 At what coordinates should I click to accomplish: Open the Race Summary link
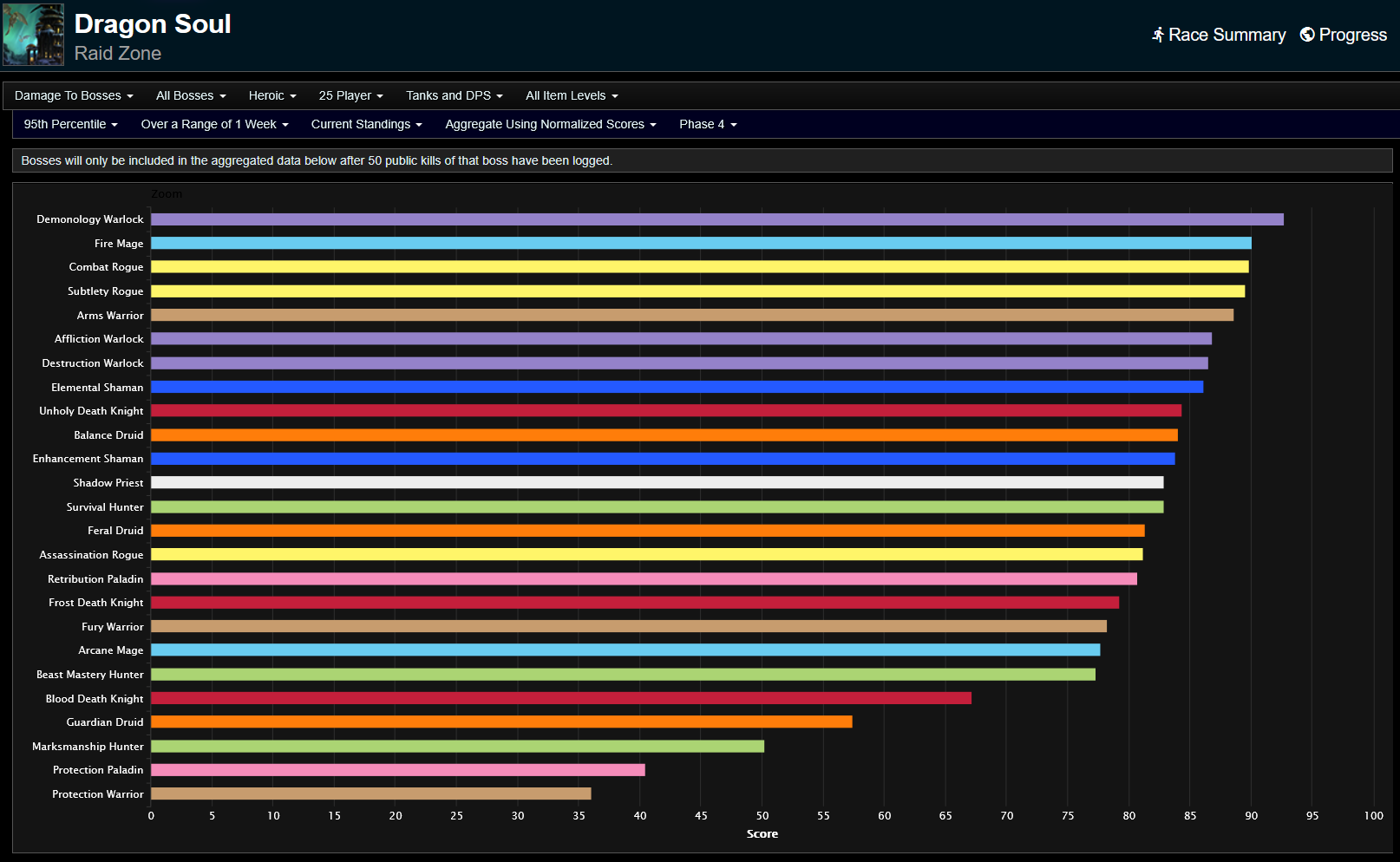[1227, 35]
